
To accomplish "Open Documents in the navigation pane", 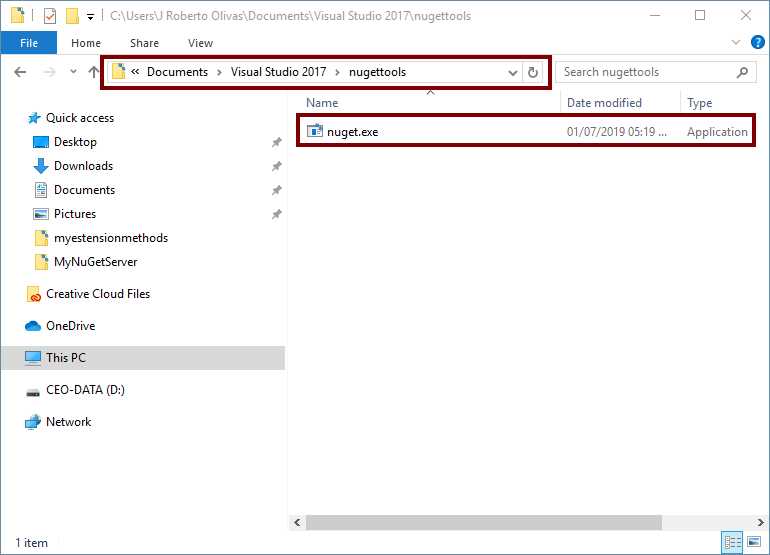I will pyautogui.click(x=84, y=190).
